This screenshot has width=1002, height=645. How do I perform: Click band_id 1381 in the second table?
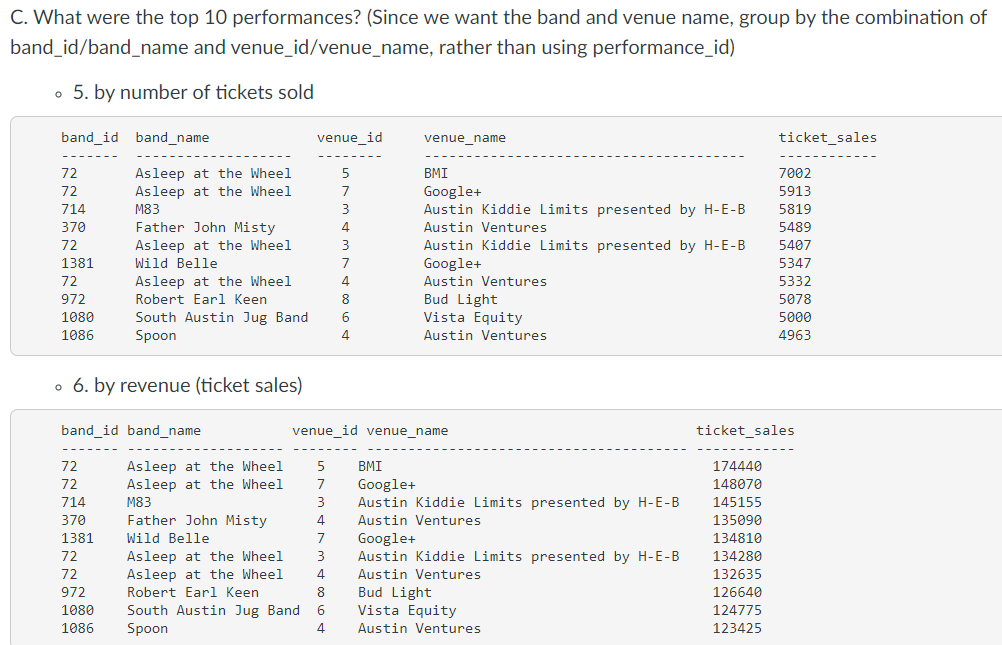77,538
